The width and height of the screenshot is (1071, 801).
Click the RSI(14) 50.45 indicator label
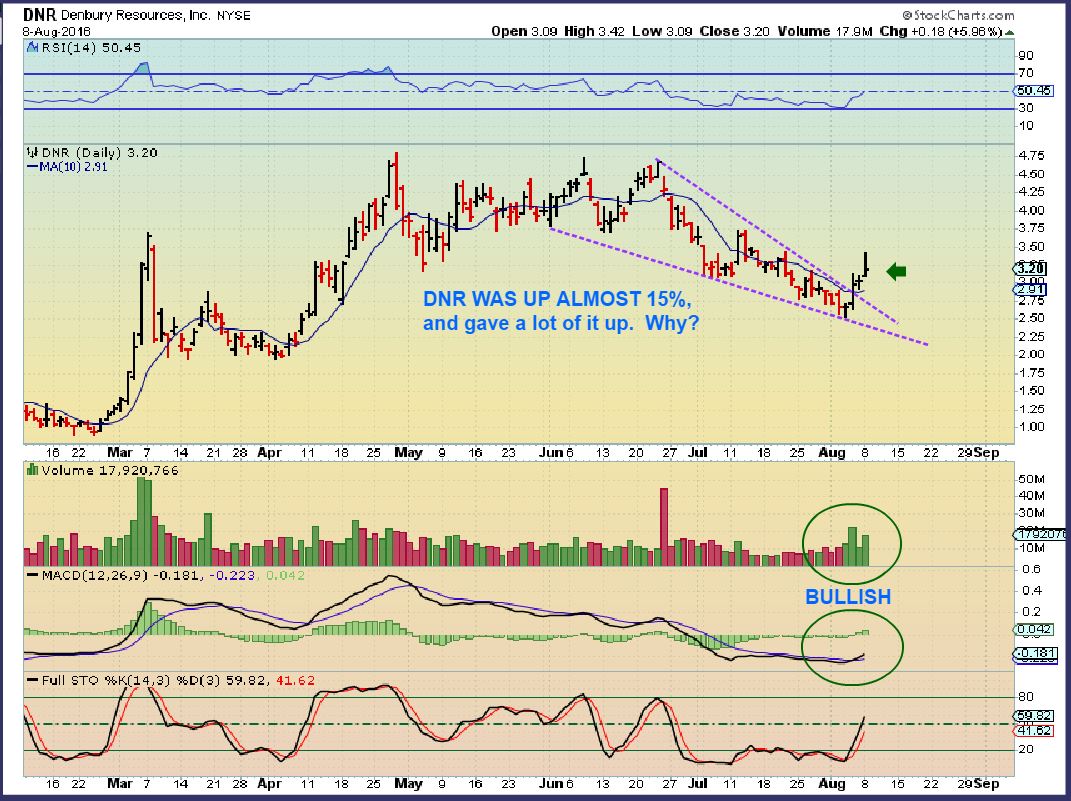(91, 47)
